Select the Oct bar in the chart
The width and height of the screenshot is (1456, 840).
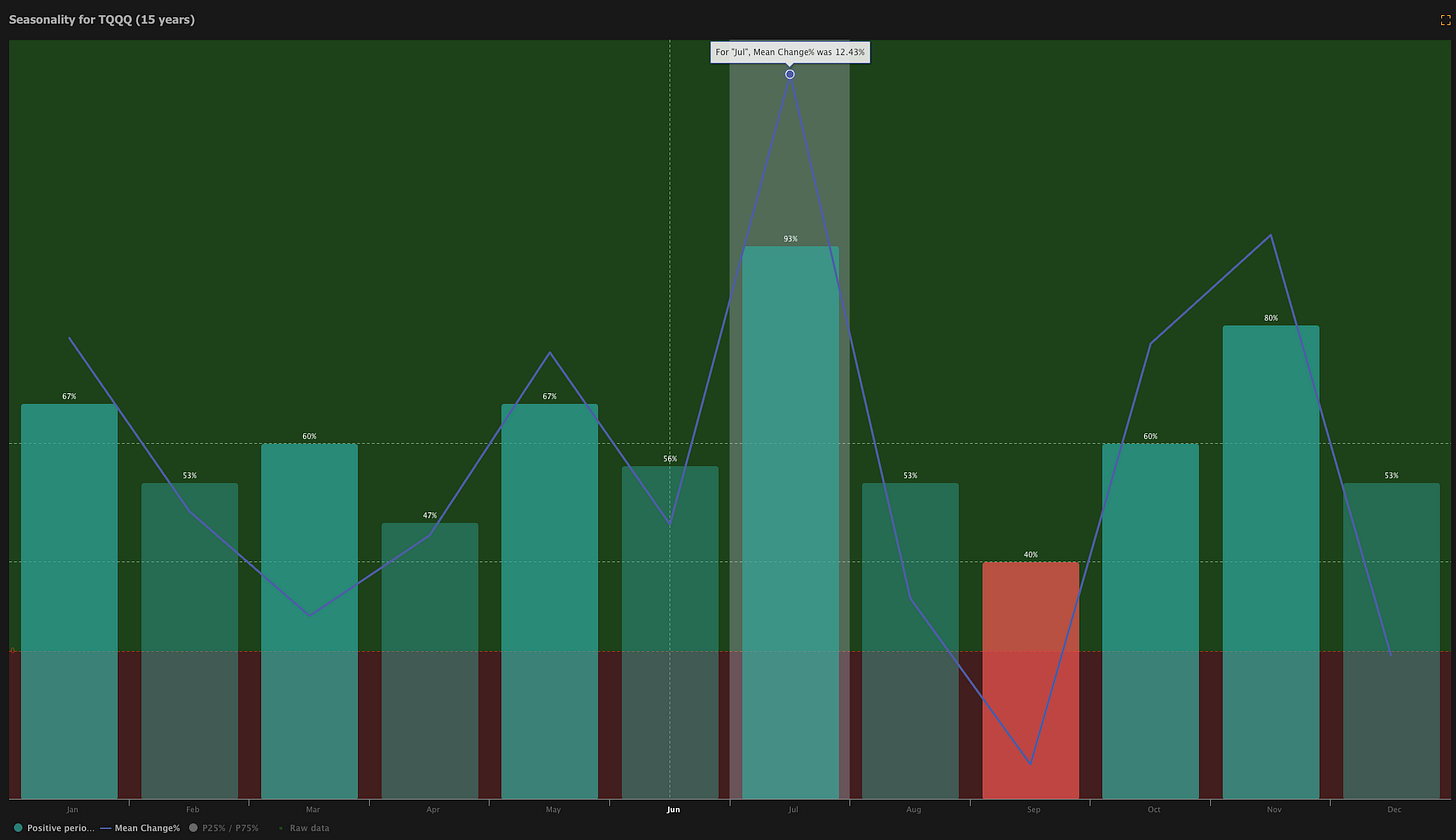pyautogui.click(x=1151, y=621)
